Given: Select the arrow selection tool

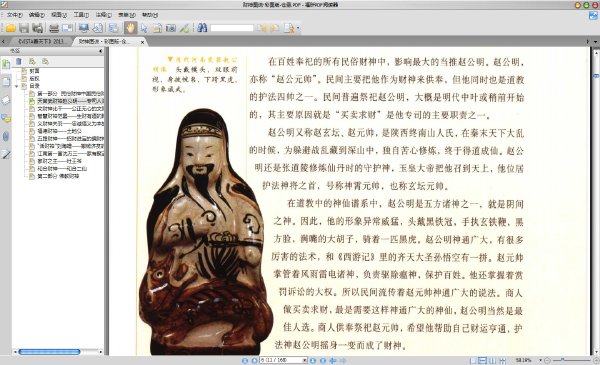Looking at the screenshot, I should (x=144, y=28).
